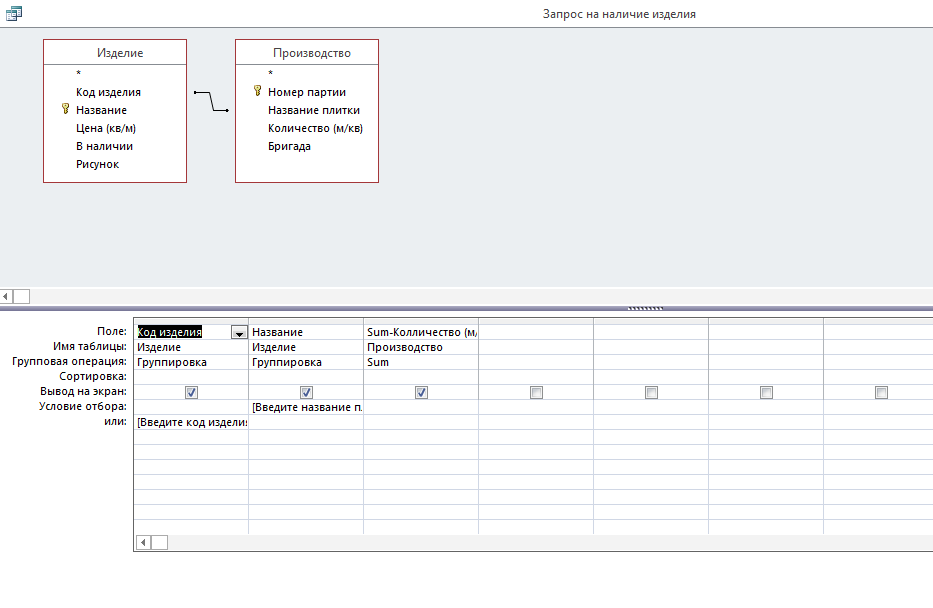Uncheck the show checkbox under Код изделия column

point(191,393)
